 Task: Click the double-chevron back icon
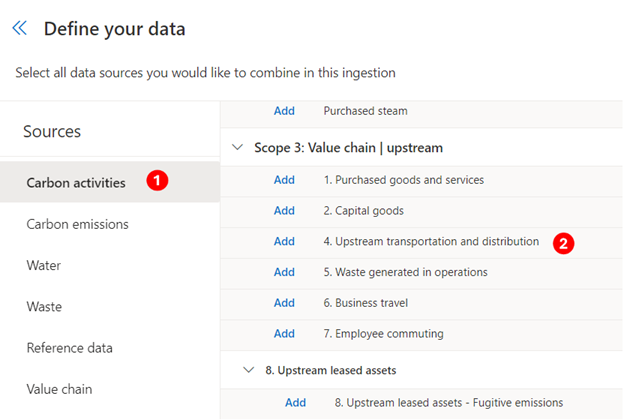point(20,28)
